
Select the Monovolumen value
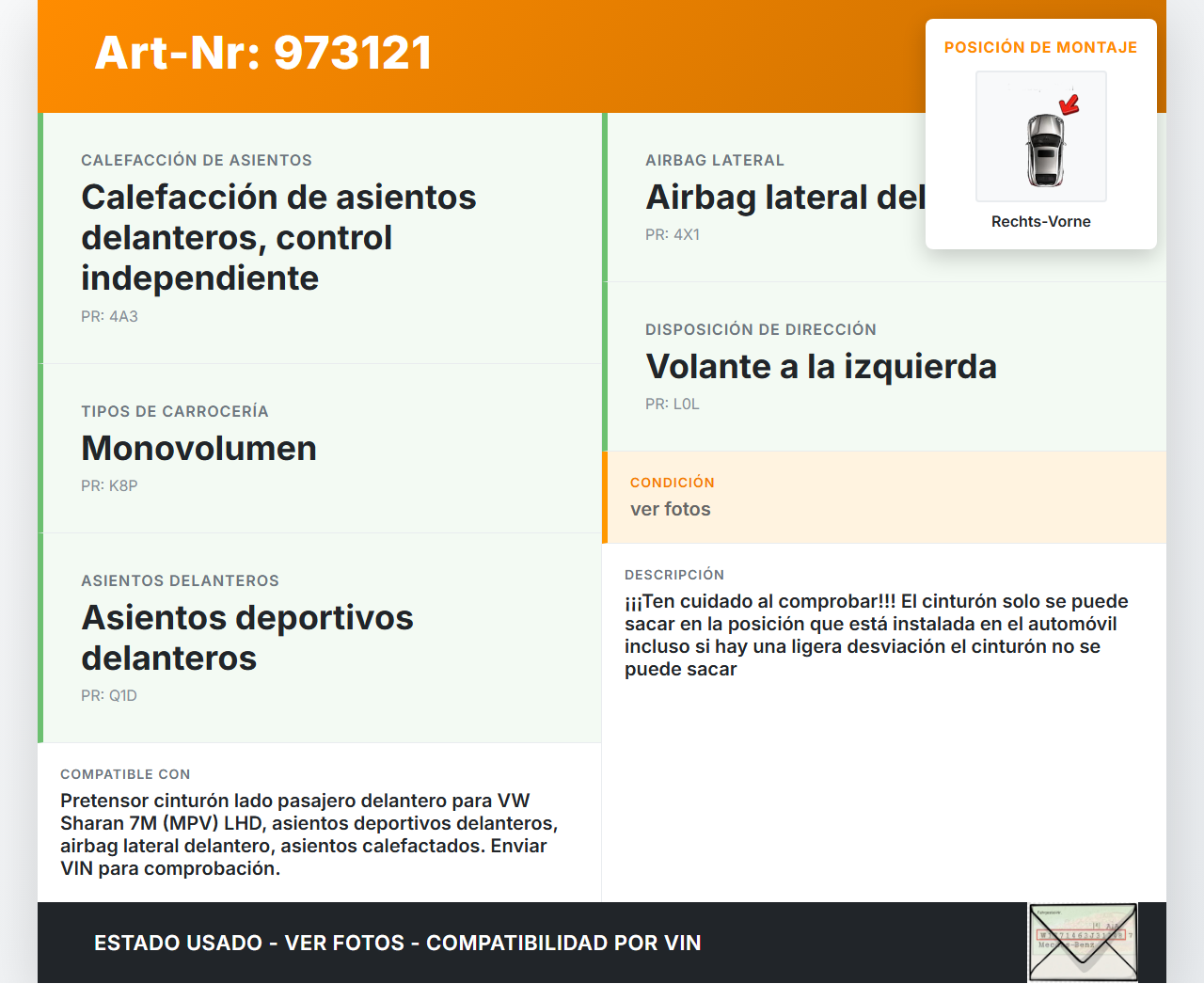[x=198, y=448]
